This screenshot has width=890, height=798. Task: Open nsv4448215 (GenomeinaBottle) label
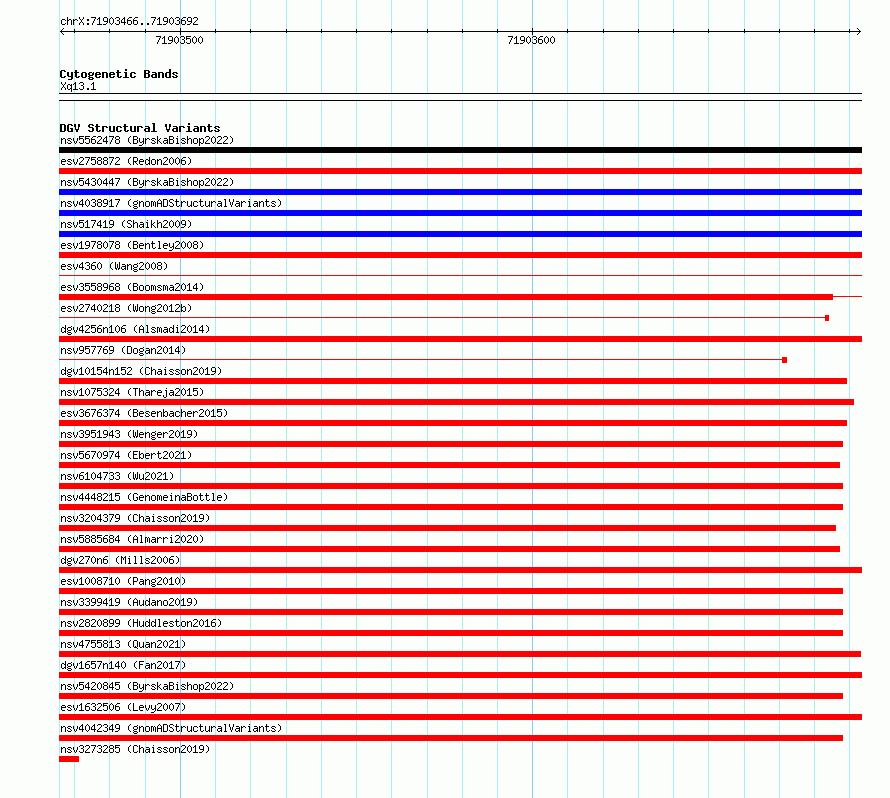click(144, 497)
